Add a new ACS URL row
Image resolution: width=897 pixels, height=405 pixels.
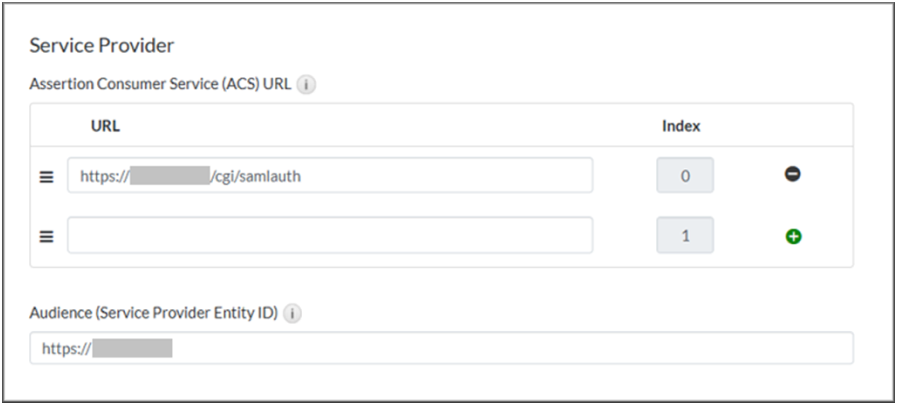click(793, 236)
